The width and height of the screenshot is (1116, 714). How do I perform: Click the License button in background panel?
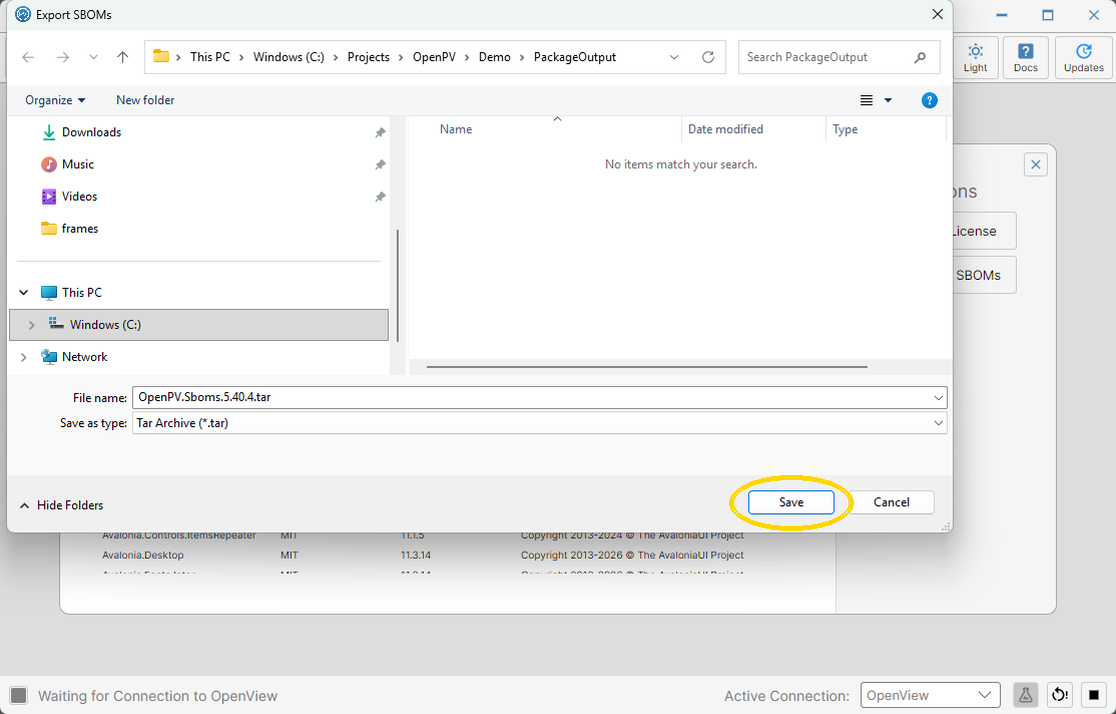point(984,231)
